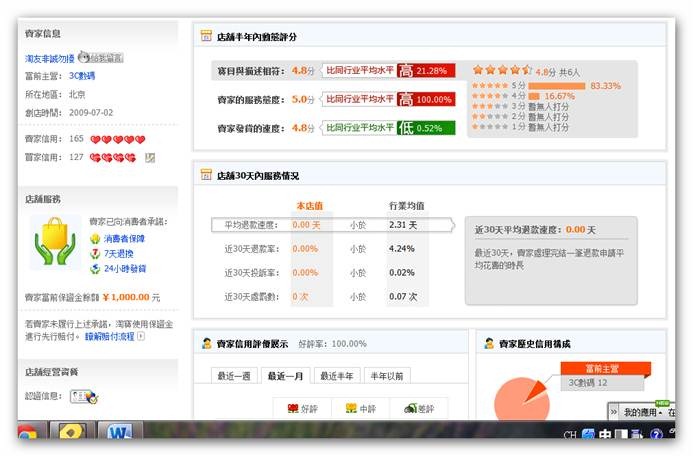Click seller credit red hearts icon
Viewport: 693px width, 456px height.
(x=118, y=140)
